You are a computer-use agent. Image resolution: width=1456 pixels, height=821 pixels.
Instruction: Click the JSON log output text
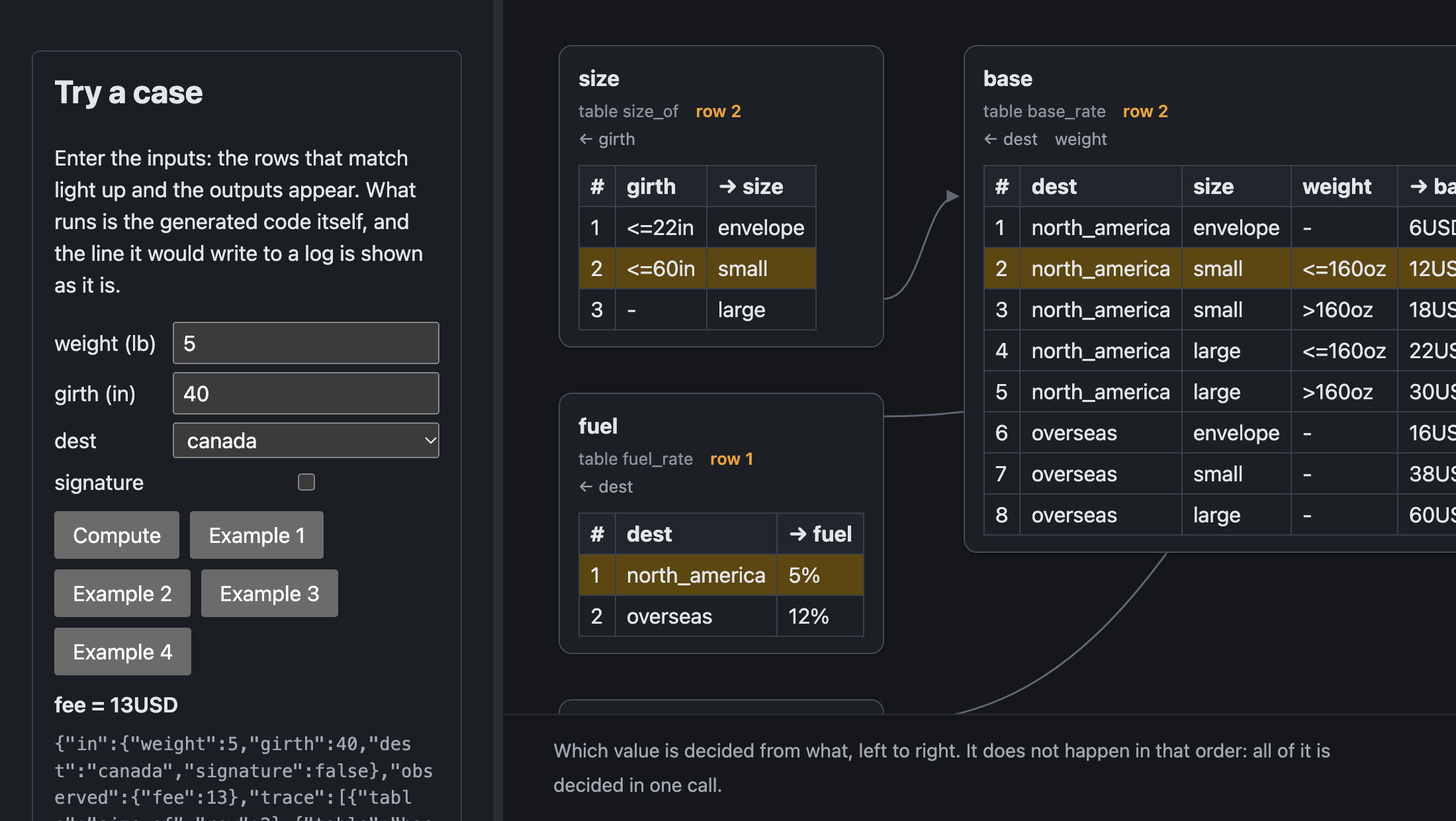point(244,776)
